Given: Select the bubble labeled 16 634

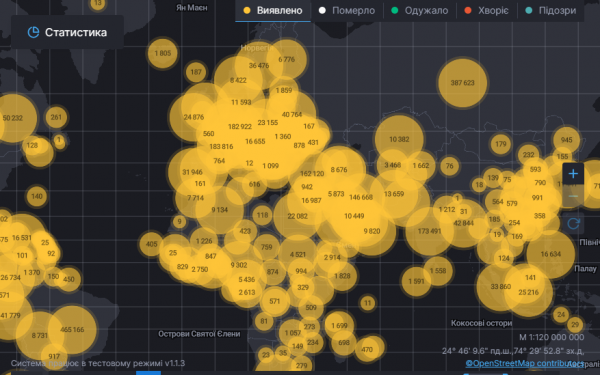Looking at the screenshot, I should [x=551, y=254].
